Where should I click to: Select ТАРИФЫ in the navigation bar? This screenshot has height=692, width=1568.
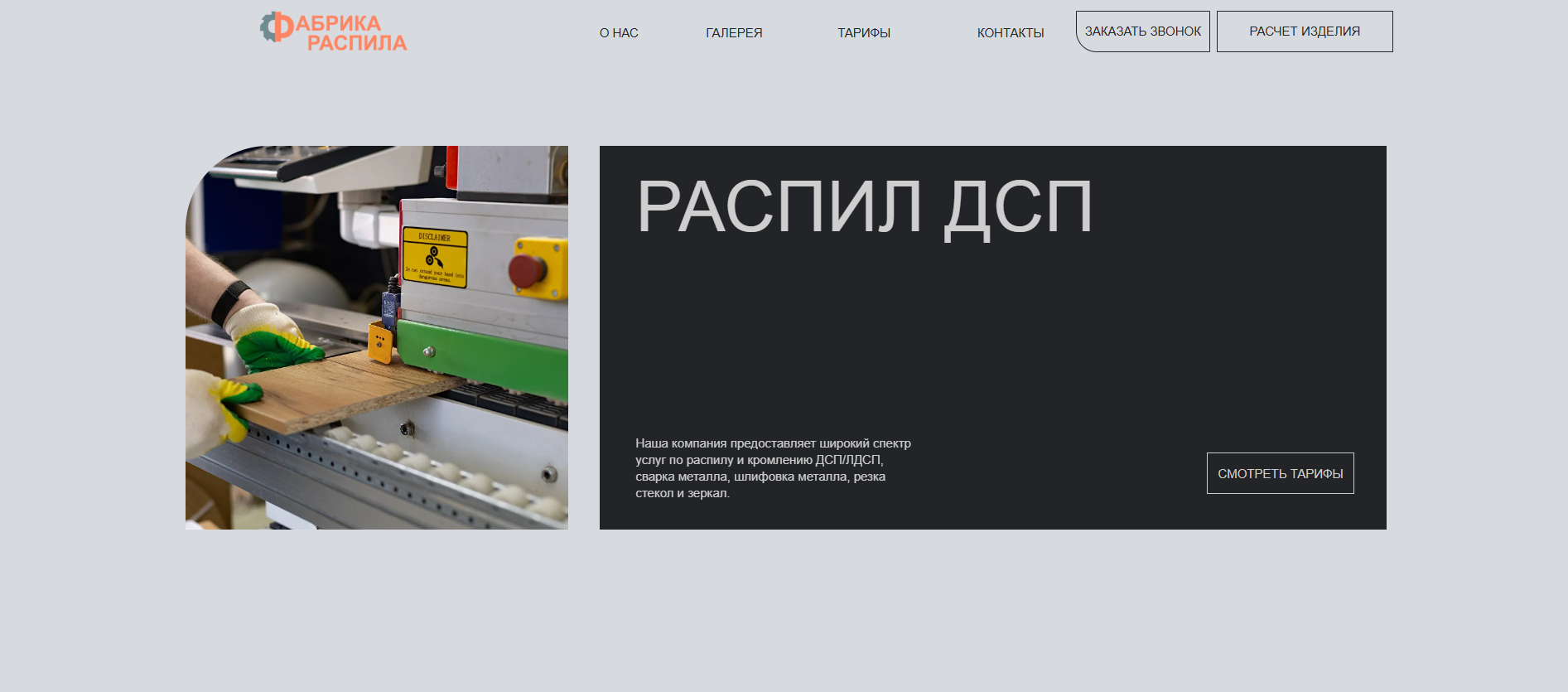pyautogui.click(x=863, y=33)
